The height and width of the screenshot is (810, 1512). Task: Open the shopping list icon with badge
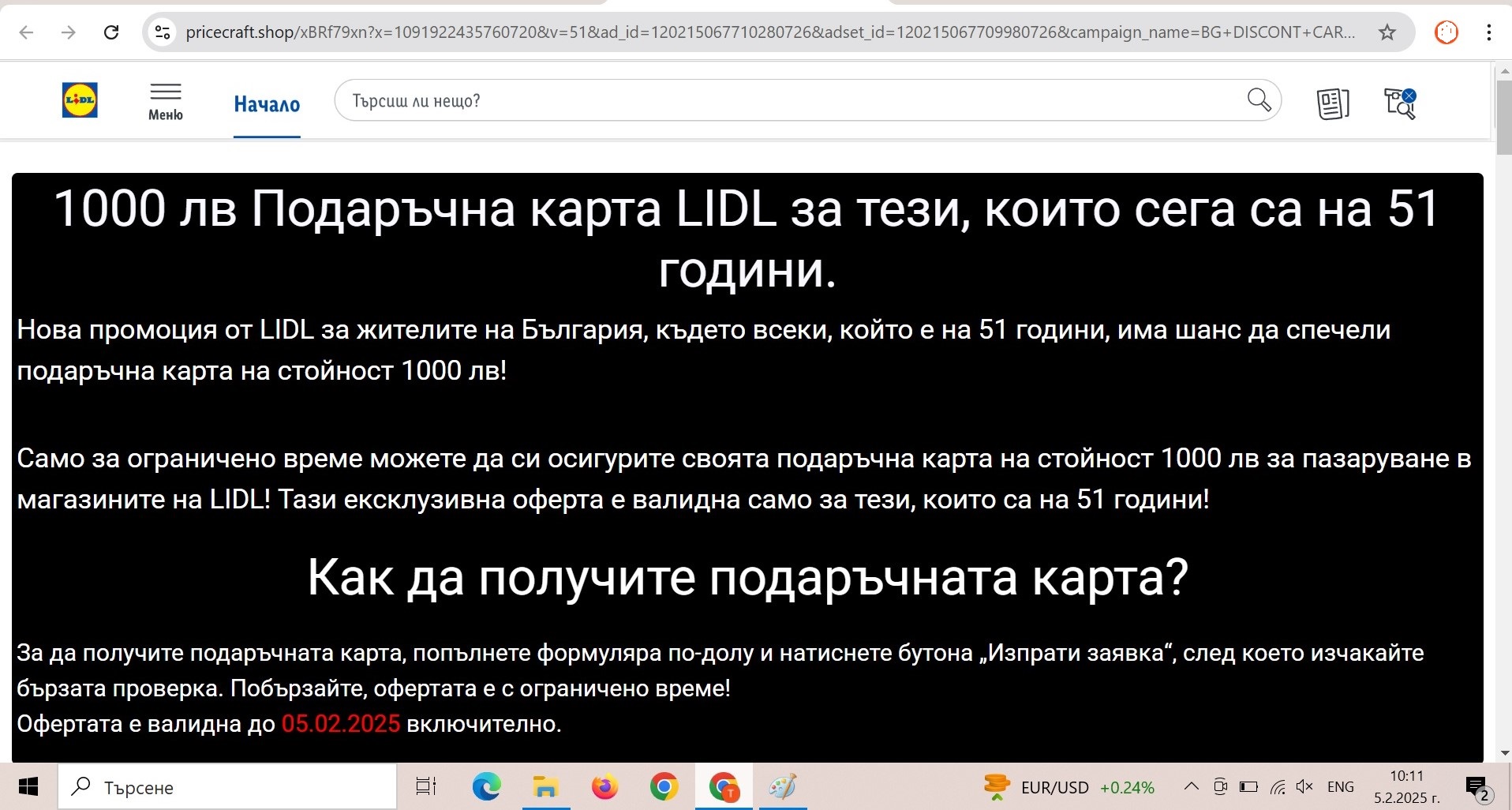[x=1400, y=103]
